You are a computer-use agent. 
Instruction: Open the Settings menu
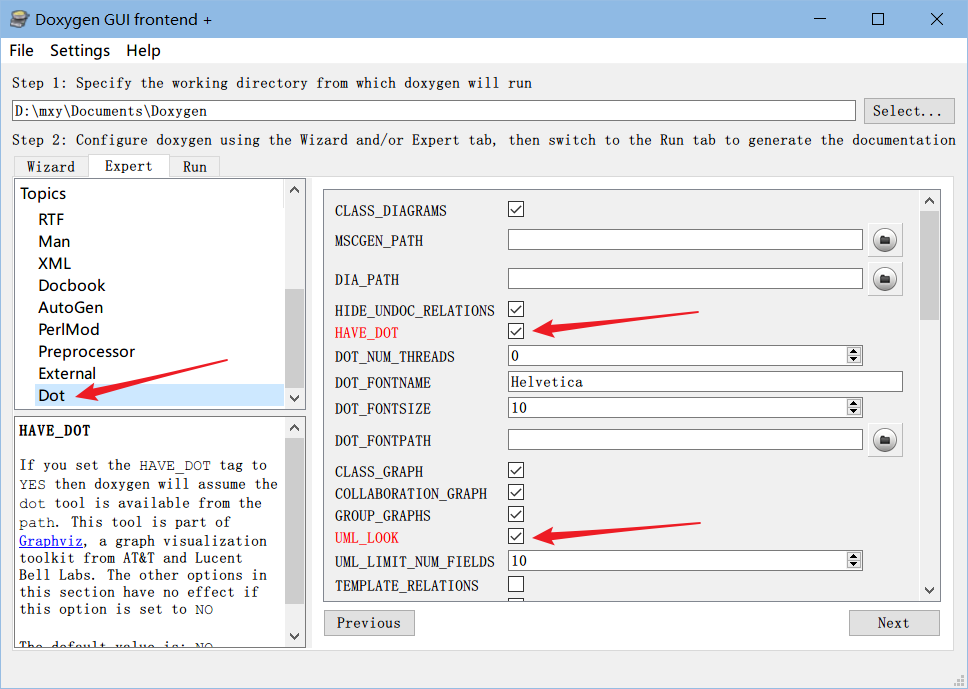coord(80,51)
